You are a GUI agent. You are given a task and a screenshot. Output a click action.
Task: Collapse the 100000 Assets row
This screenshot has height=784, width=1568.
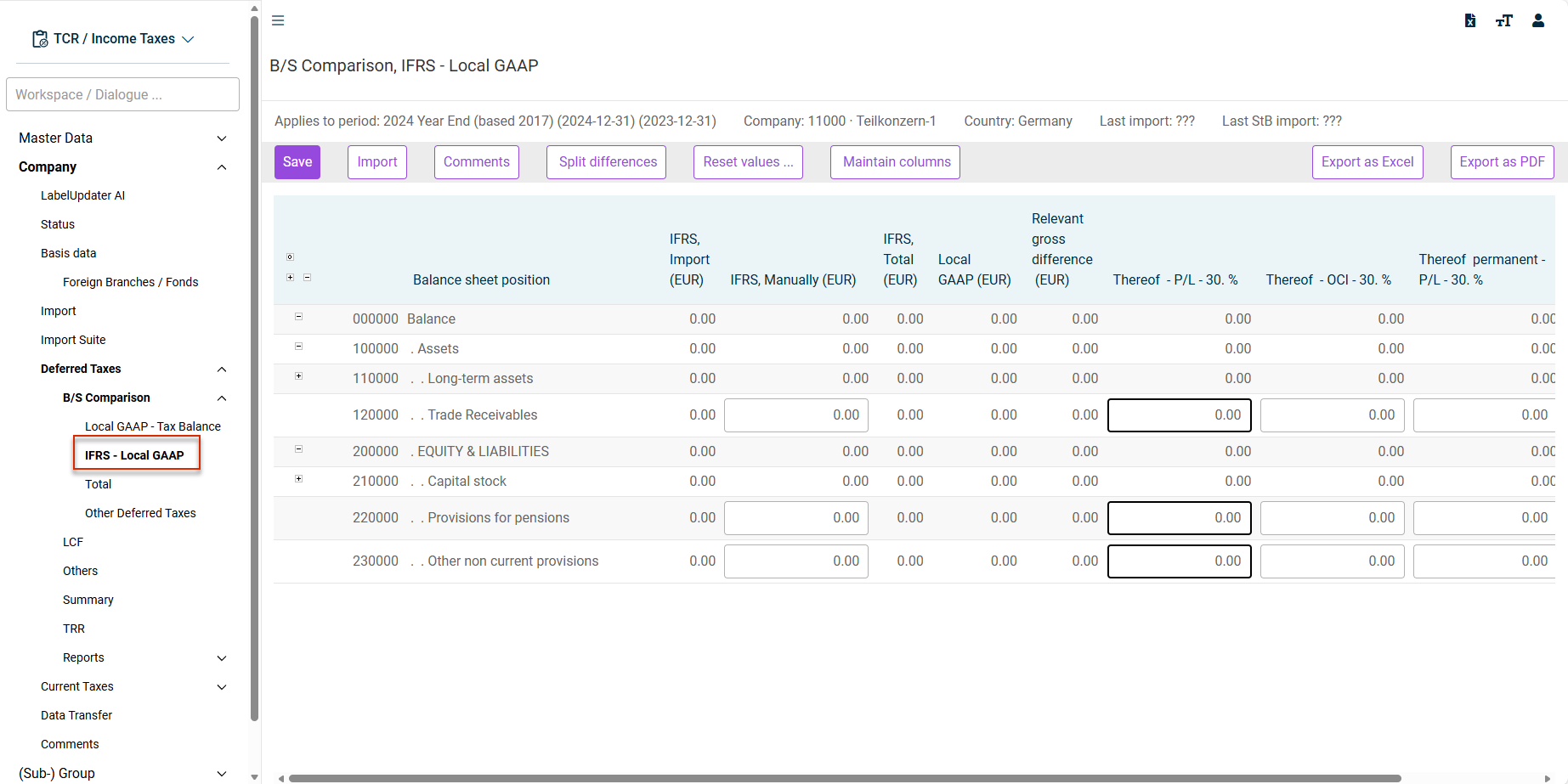pos(299,346)
